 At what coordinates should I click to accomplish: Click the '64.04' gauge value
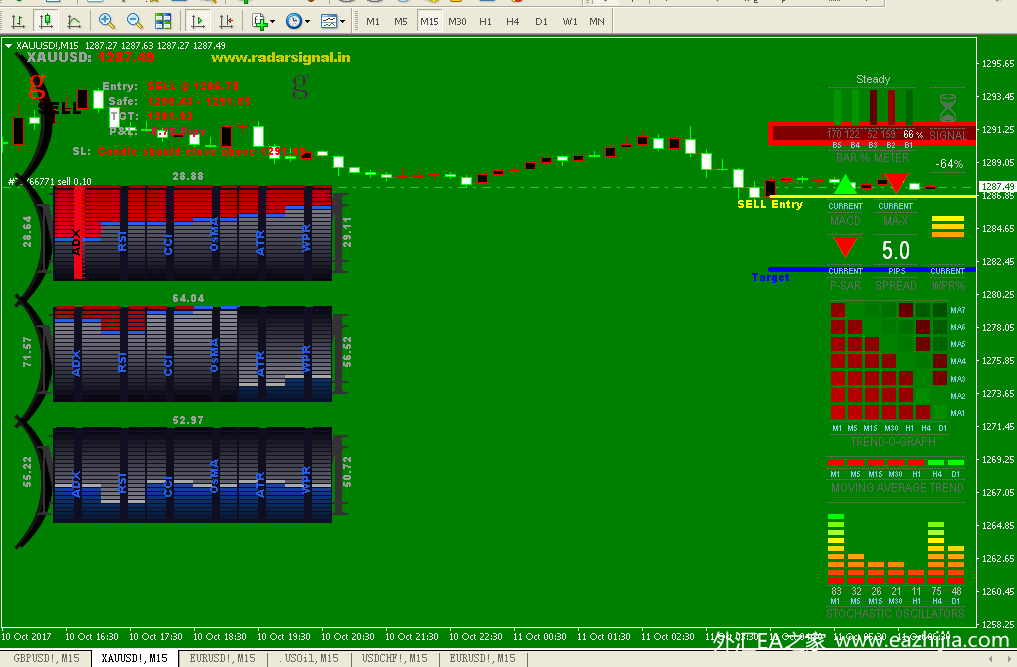click(188, 298)
